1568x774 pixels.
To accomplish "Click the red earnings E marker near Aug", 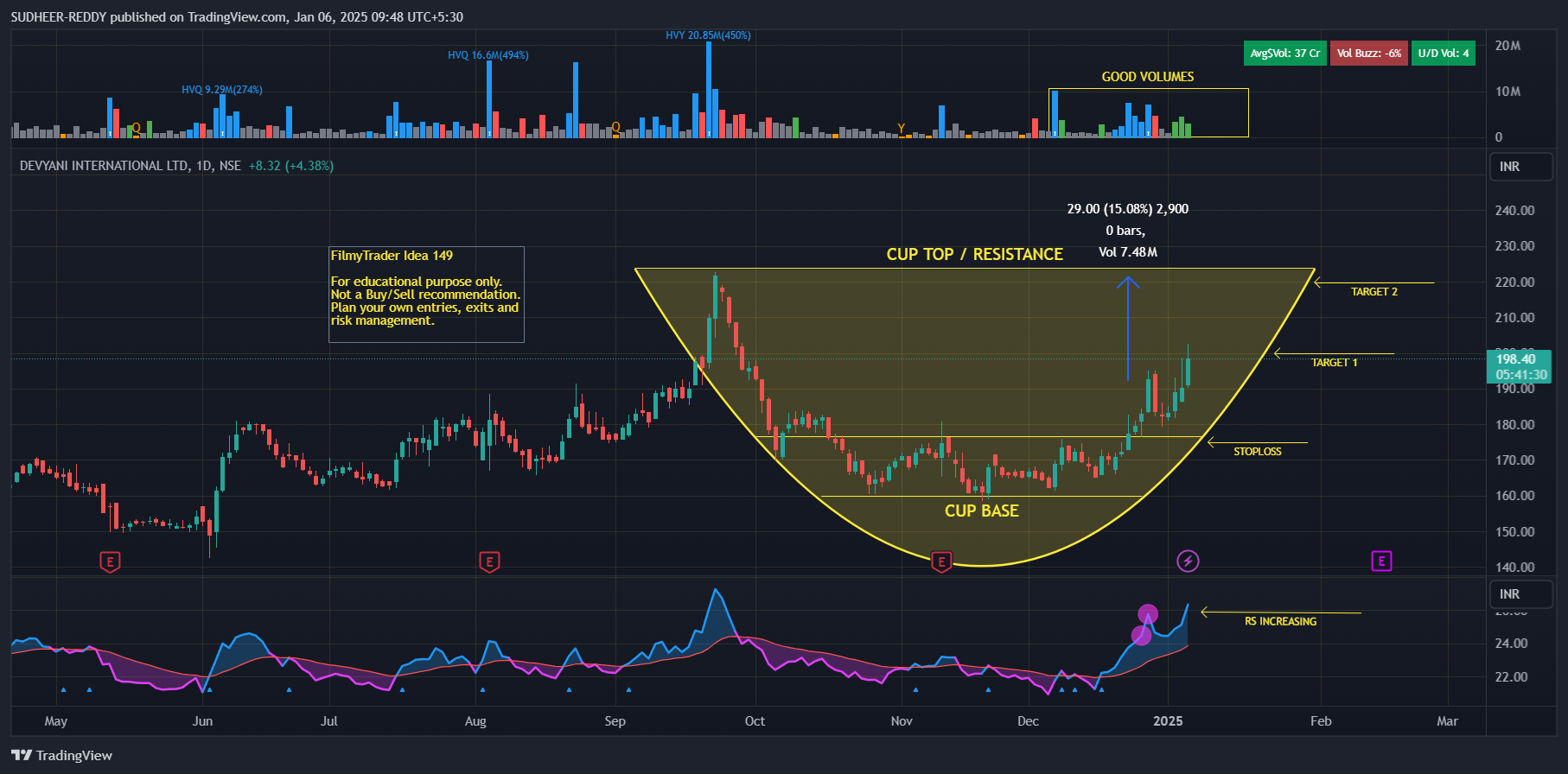I will pyautogui.click(x=489, y=562).
